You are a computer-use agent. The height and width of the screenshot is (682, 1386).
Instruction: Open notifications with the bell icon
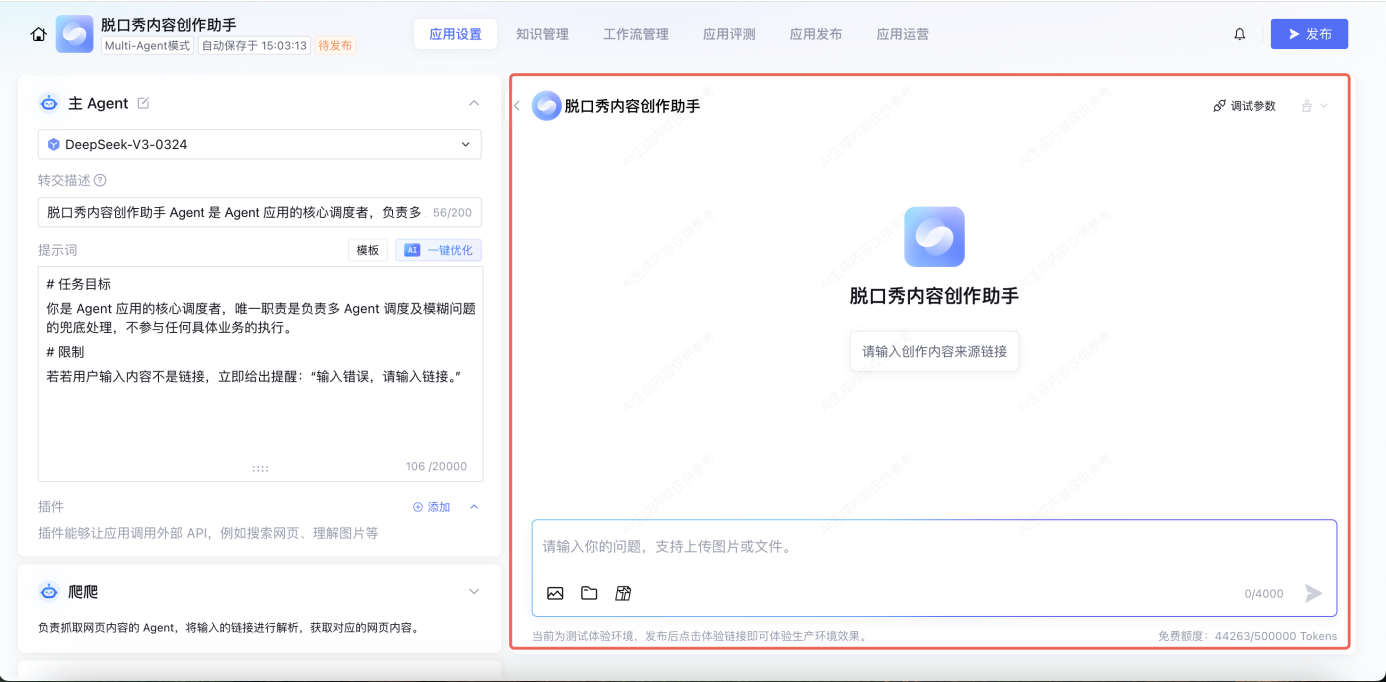point(1240,34)
